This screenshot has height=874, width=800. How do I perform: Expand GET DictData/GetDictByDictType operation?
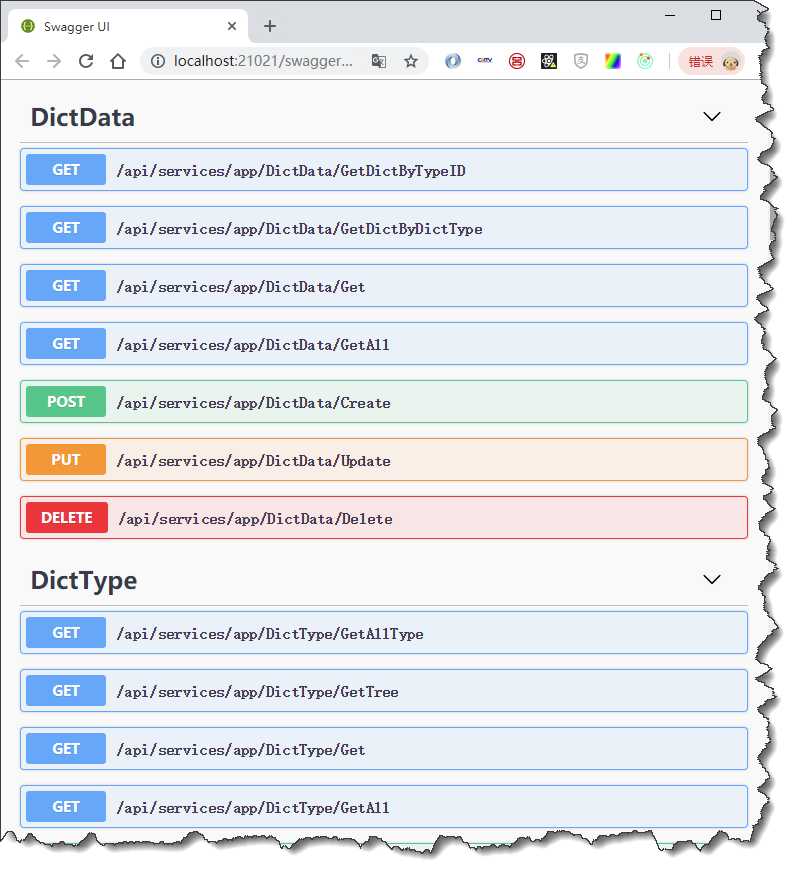pyautogui.click(x=384, y=228)
